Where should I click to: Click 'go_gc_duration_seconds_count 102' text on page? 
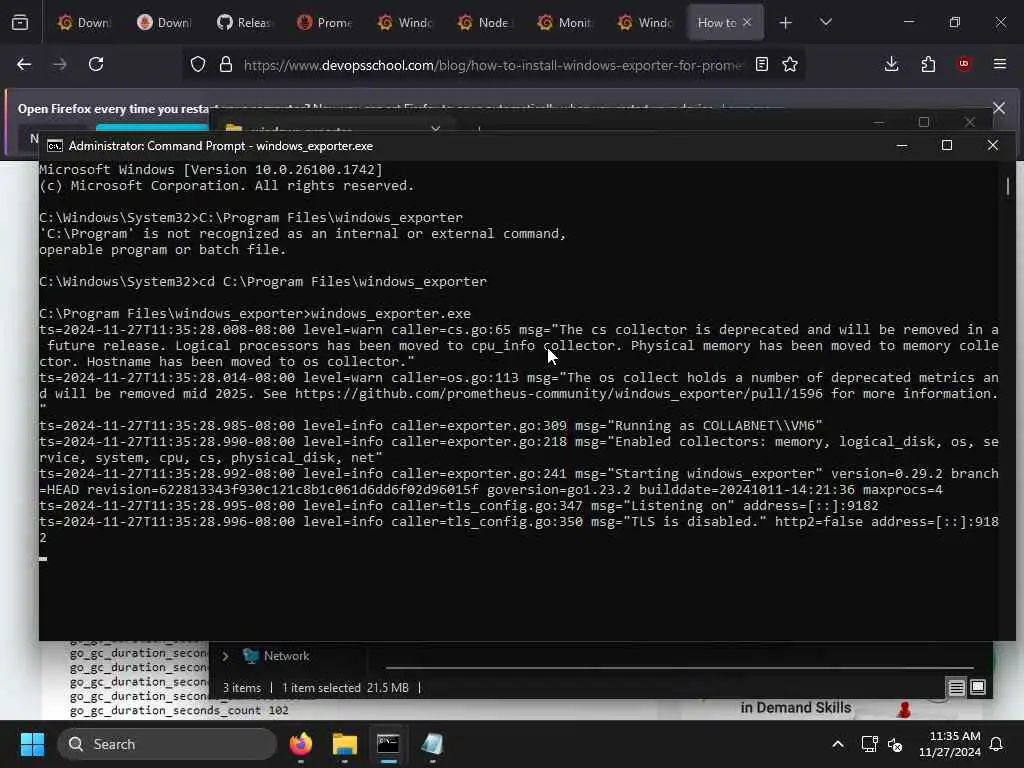(x=179, y=710)
